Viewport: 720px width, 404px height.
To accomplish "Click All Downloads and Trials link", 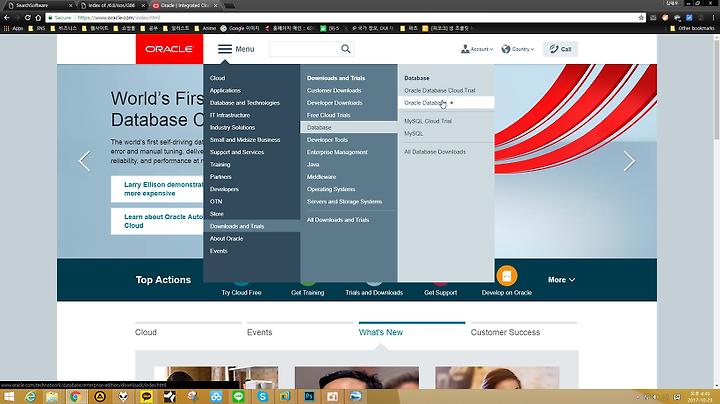I will pos(338,220).
